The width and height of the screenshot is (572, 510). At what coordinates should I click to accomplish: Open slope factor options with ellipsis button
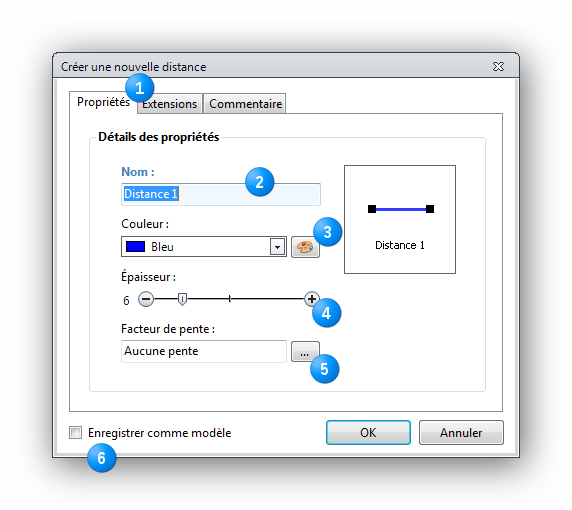coord(305,352)
